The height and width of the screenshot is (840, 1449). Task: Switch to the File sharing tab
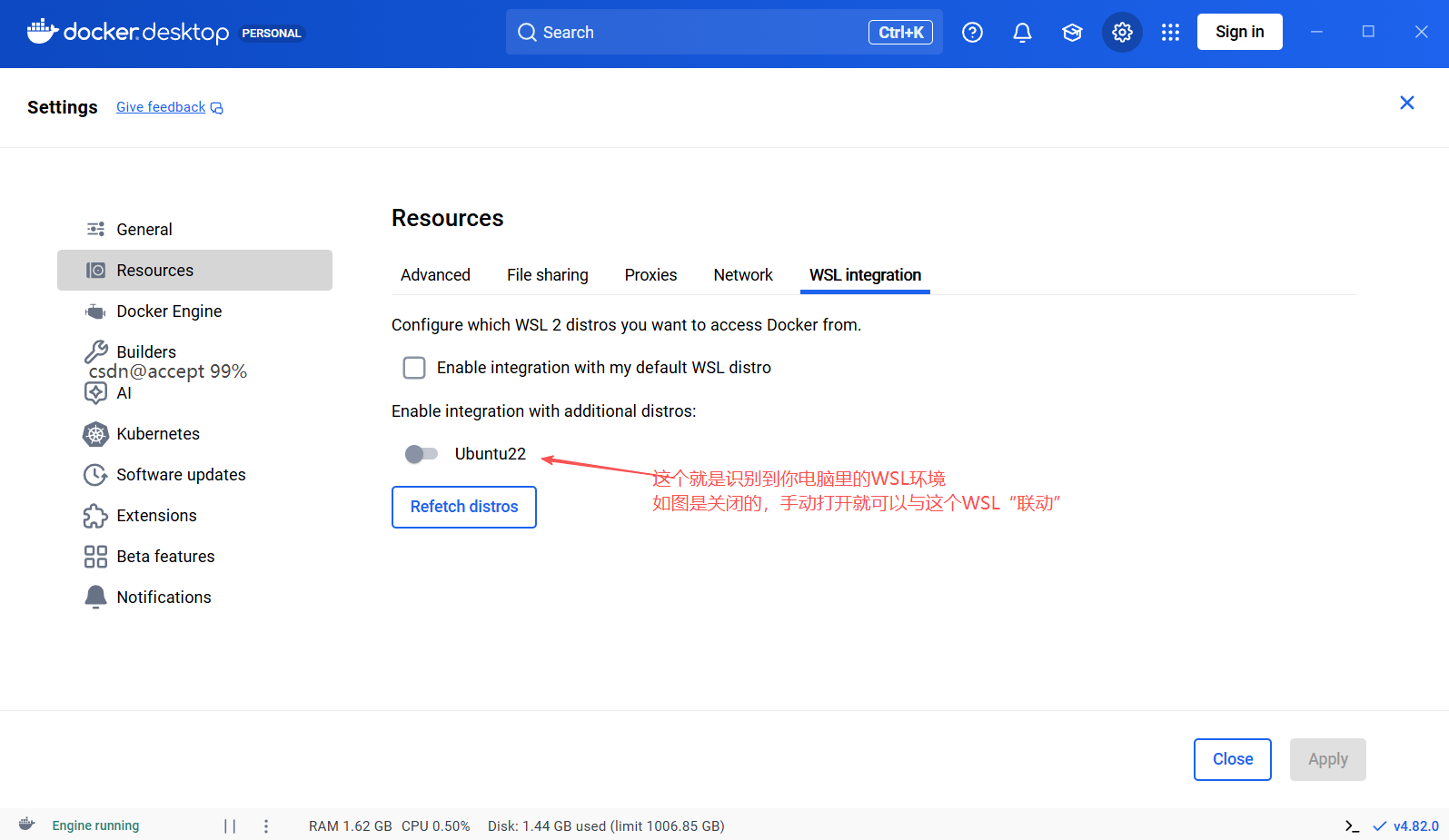[548, 275]
